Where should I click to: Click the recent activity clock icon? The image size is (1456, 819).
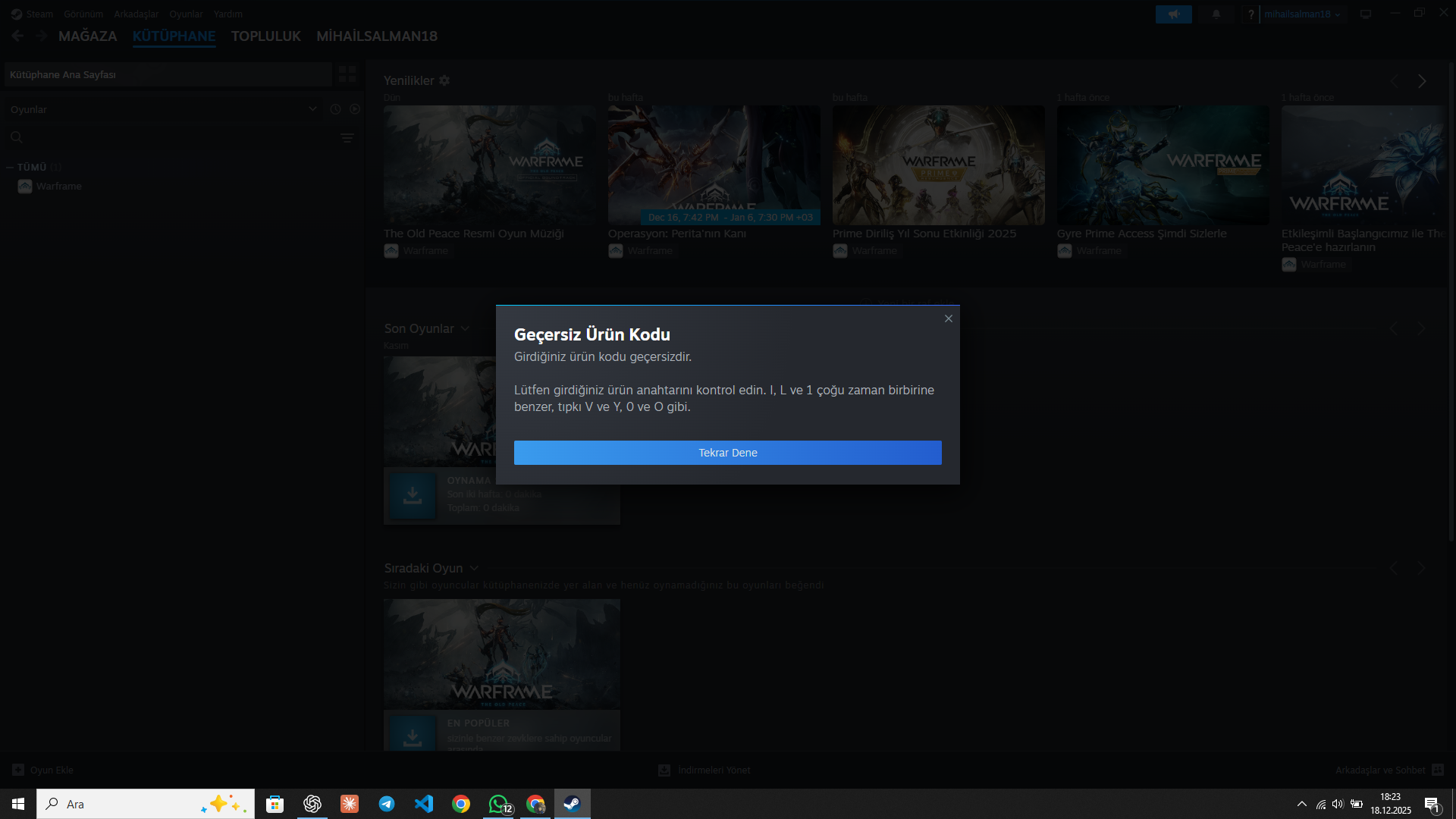pyautogui.click(x=335, y=109)
